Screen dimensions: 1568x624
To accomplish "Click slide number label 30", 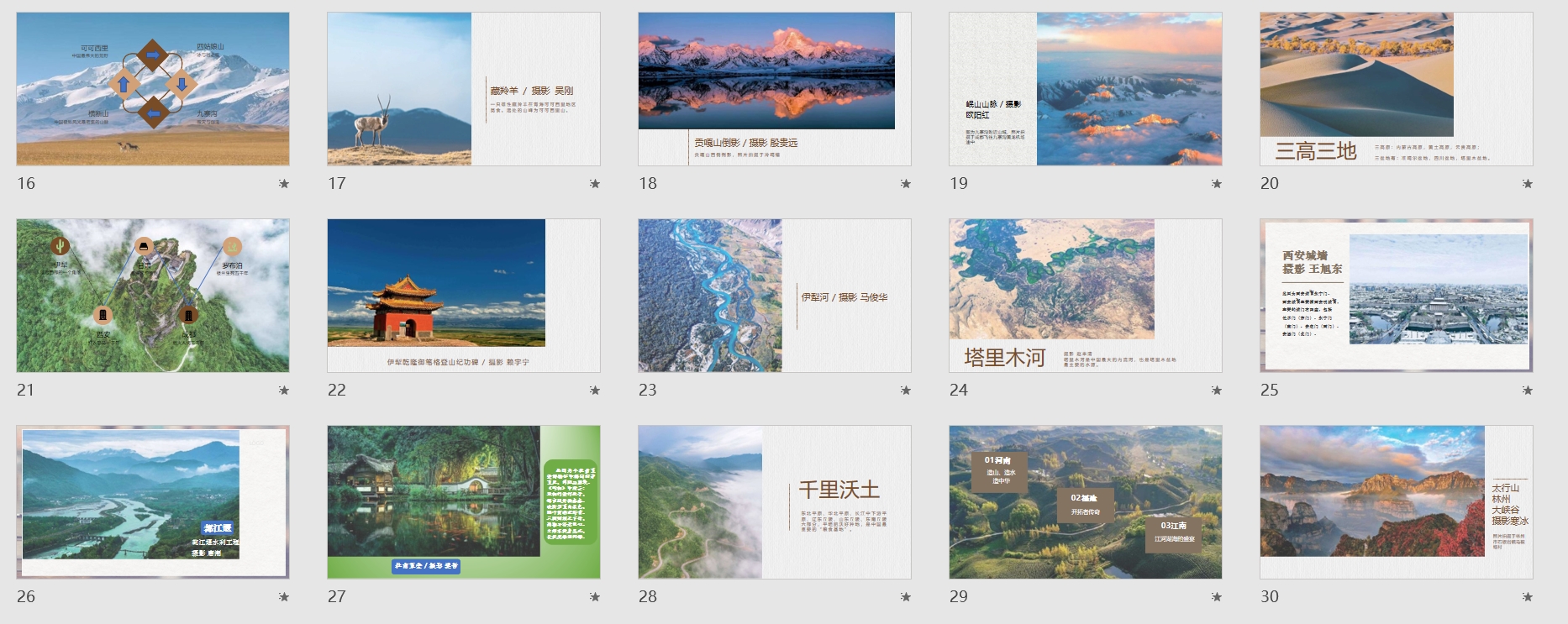I will point(1270,596).
